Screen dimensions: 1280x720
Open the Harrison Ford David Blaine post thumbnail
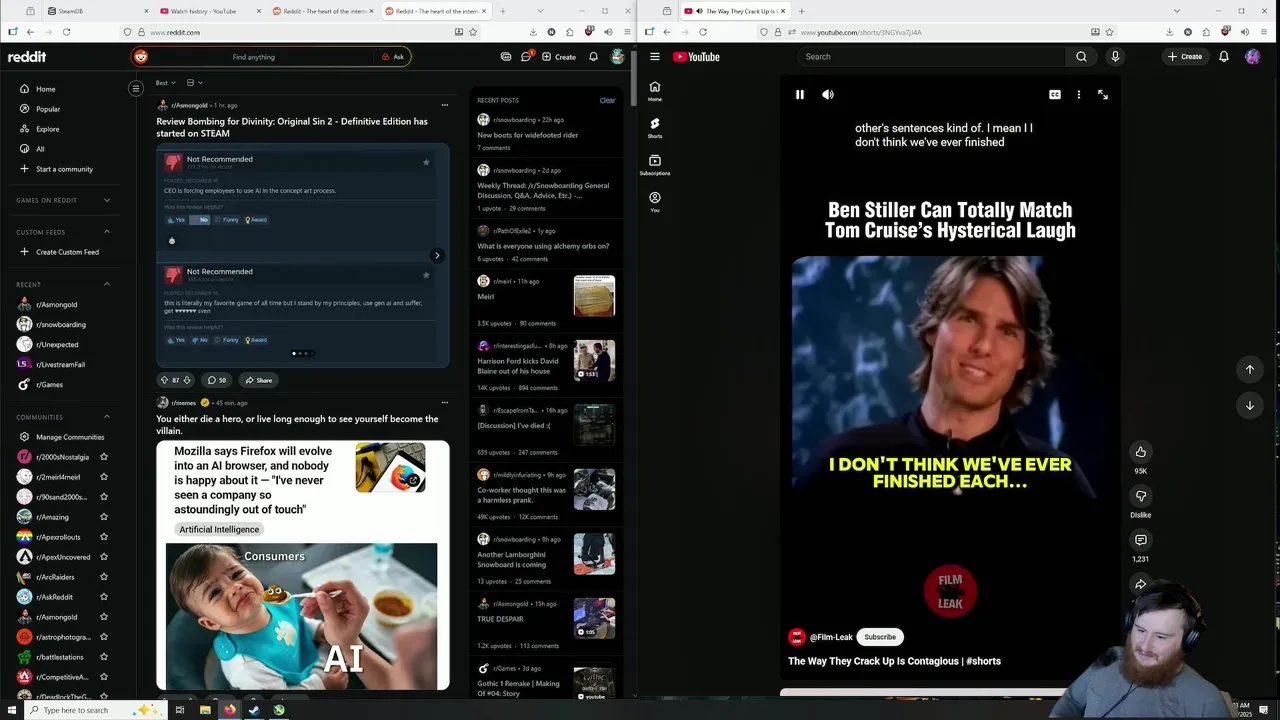click(x=594, y=361)
